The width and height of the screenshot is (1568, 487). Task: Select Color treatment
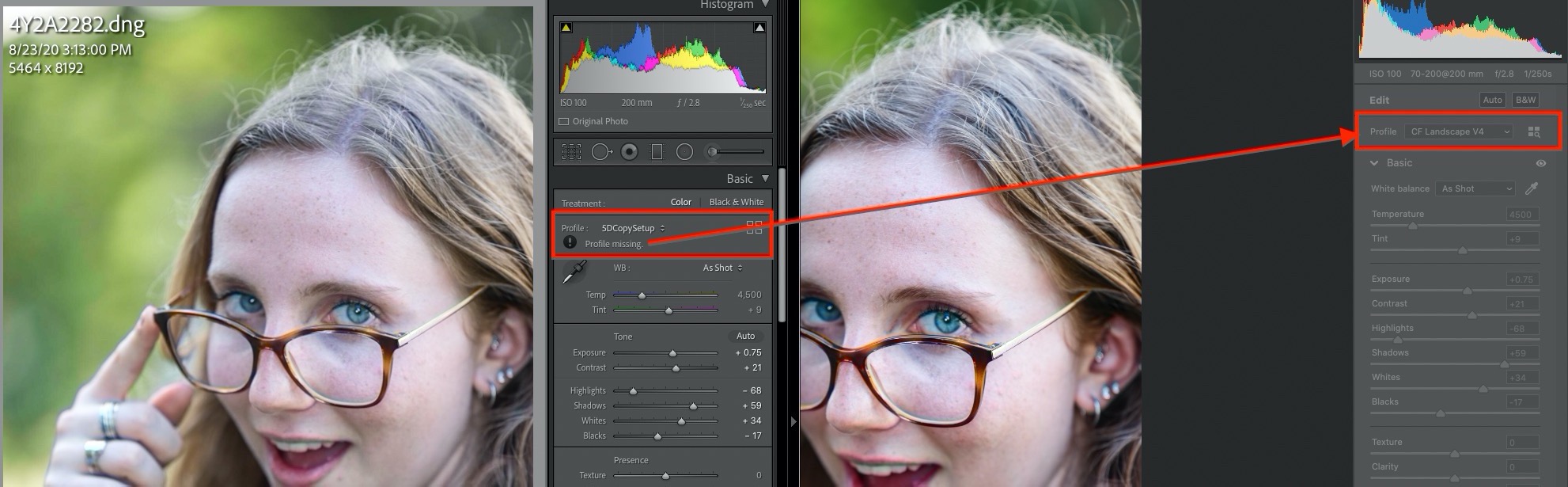pyautogui.click(x=680, y=202)
